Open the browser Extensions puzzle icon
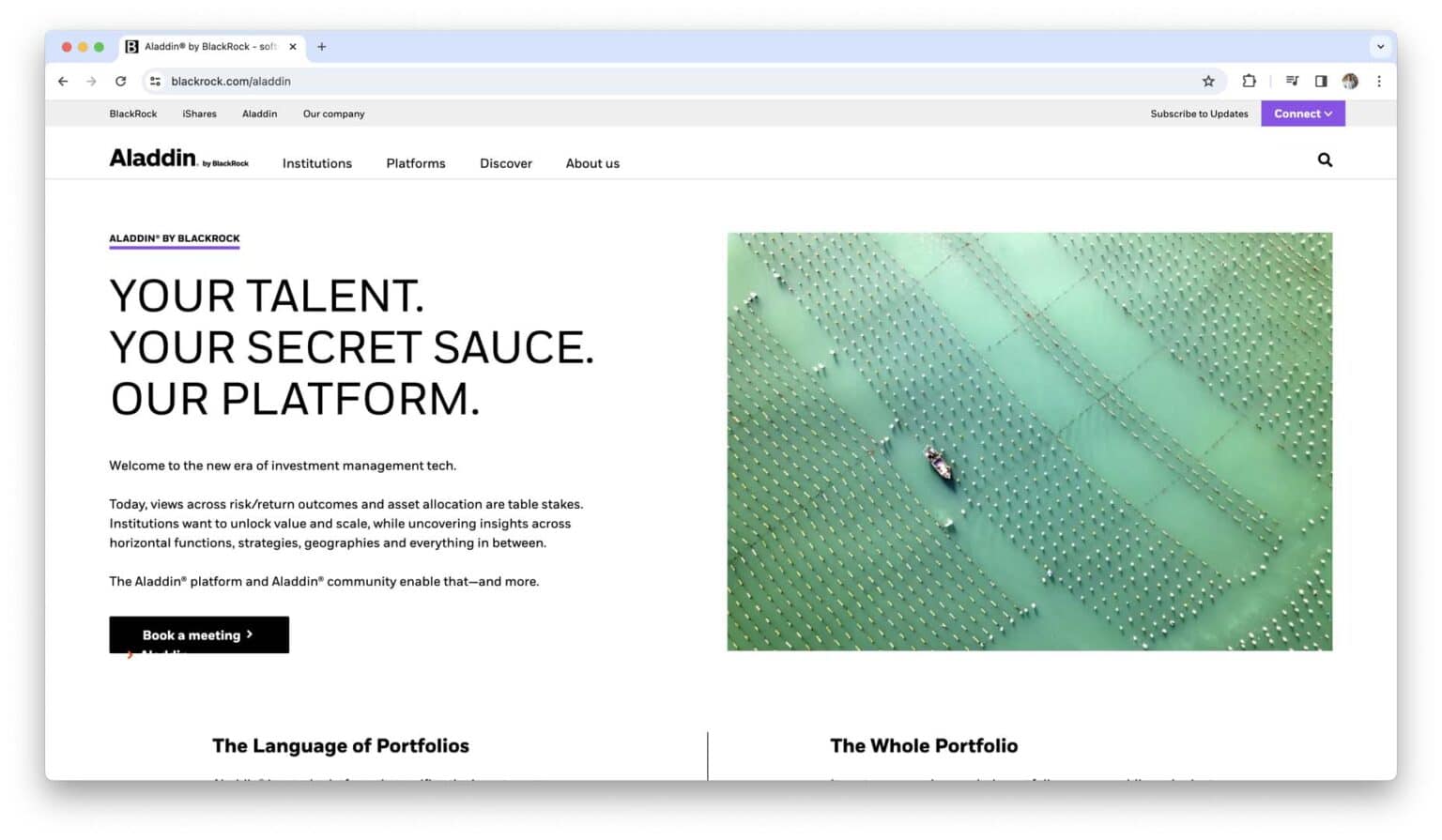 pyautogui.click(x=1249, y=81)
